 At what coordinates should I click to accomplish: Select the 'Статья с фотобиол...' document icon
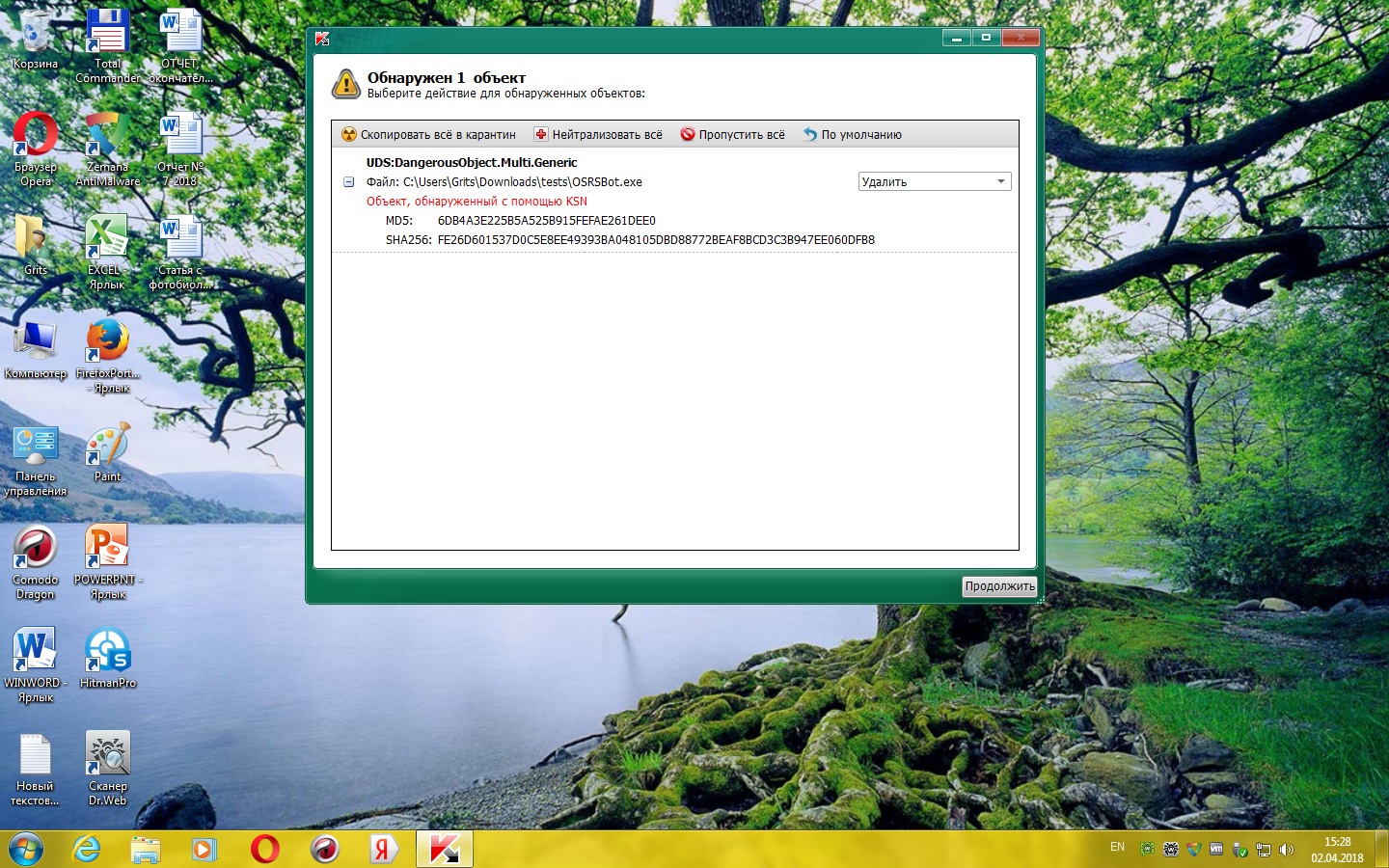pyautogui.click(x=180, y=253)
